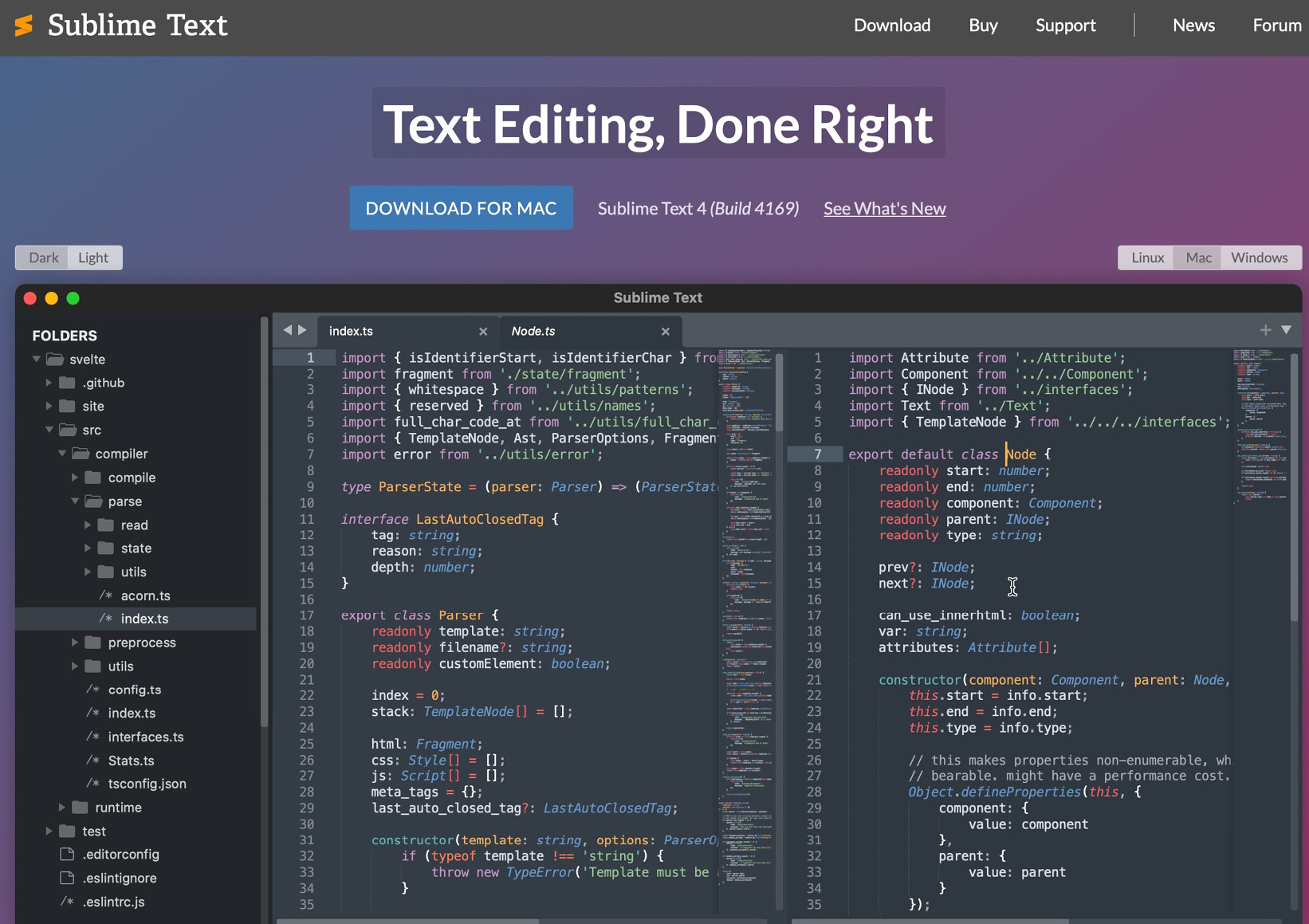Switch screenshot theme to Dark
Screen dimensions: 1309x924
pos(44,258)
